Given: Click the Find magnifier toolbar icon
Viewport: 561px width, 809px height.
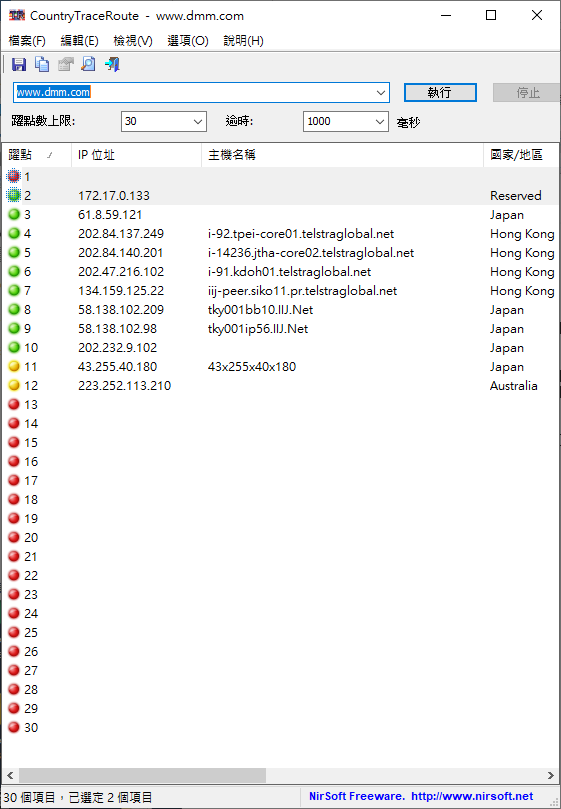Looking at the screenshot, I should tap(89, 64).
